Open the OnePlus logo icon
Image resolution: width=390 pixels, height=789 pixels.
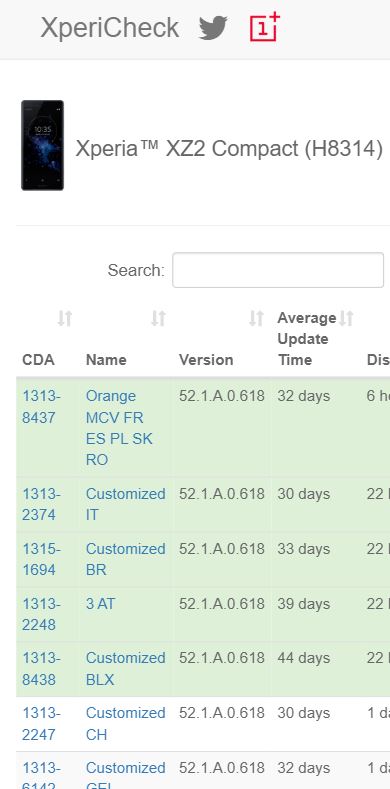[265, 27]
